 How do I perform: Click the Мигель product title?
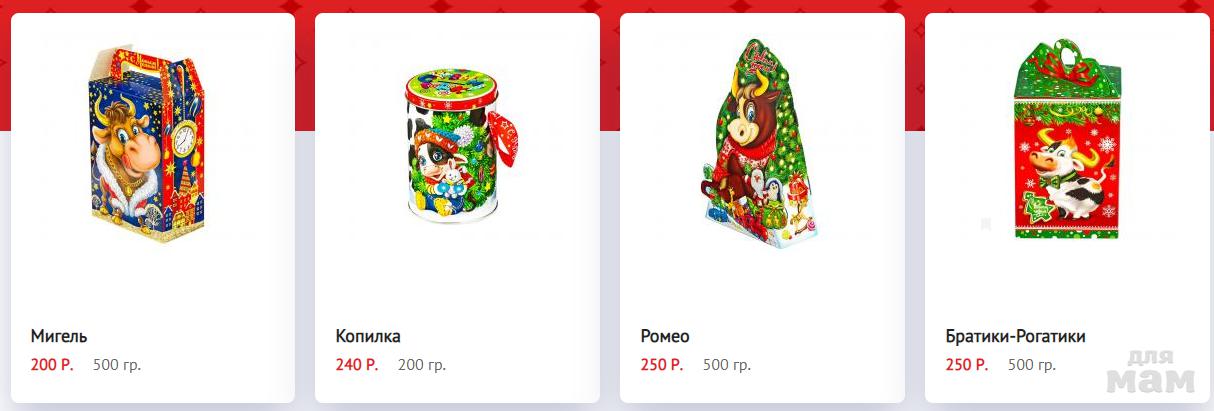[x=59, y=336]
